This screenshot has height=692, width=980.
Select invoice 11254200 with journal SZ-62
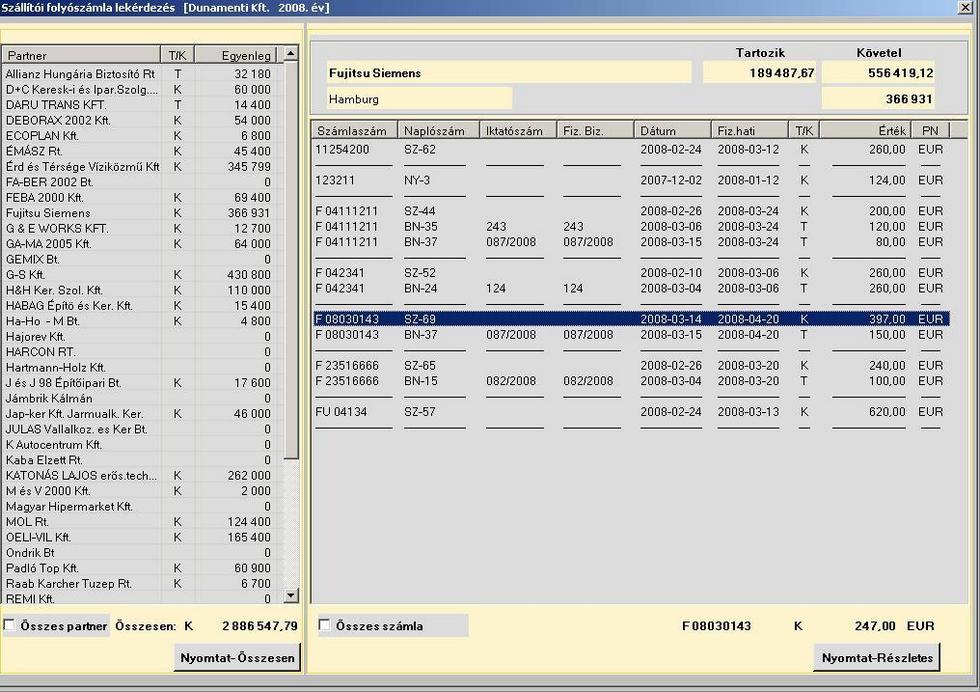(631, 149)
